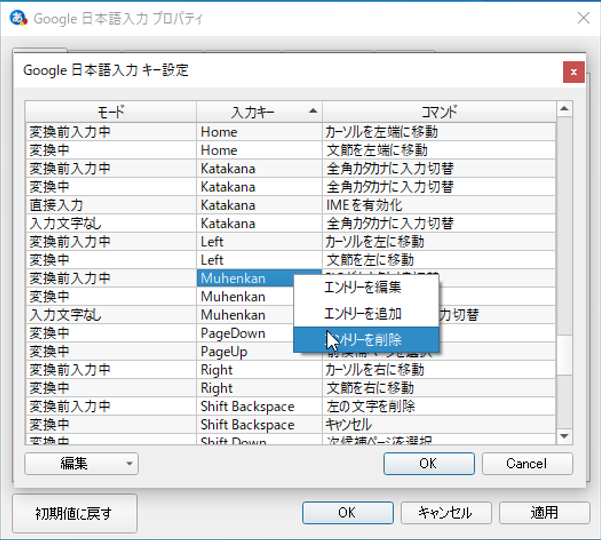Image resolution: width=601 pixels, height=540 pixels.
Task: Click the Google Japanese Input title bar icon
Action: [17, 18]
